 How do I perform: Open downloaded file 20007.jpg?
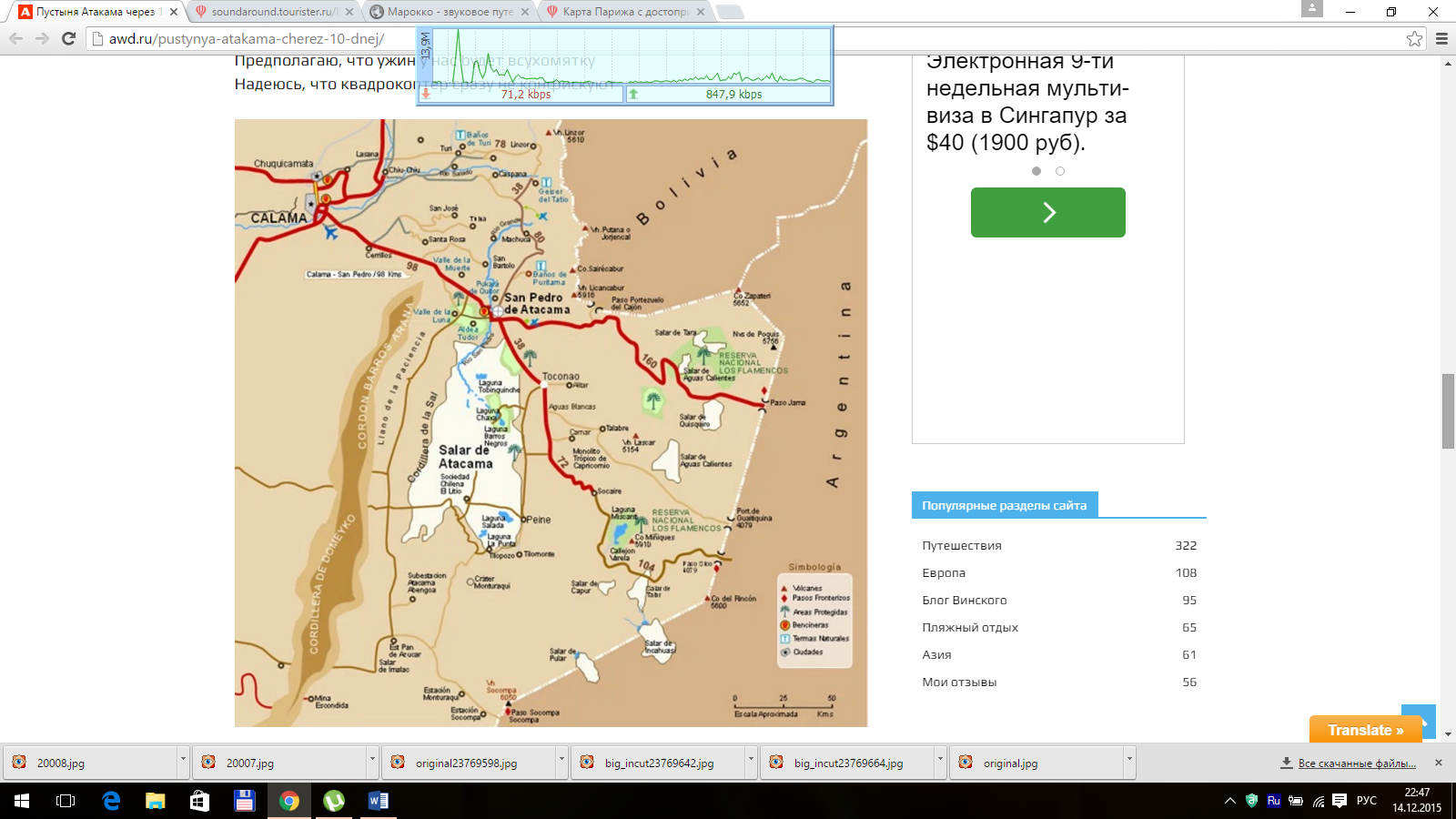(x=280, y=763)
